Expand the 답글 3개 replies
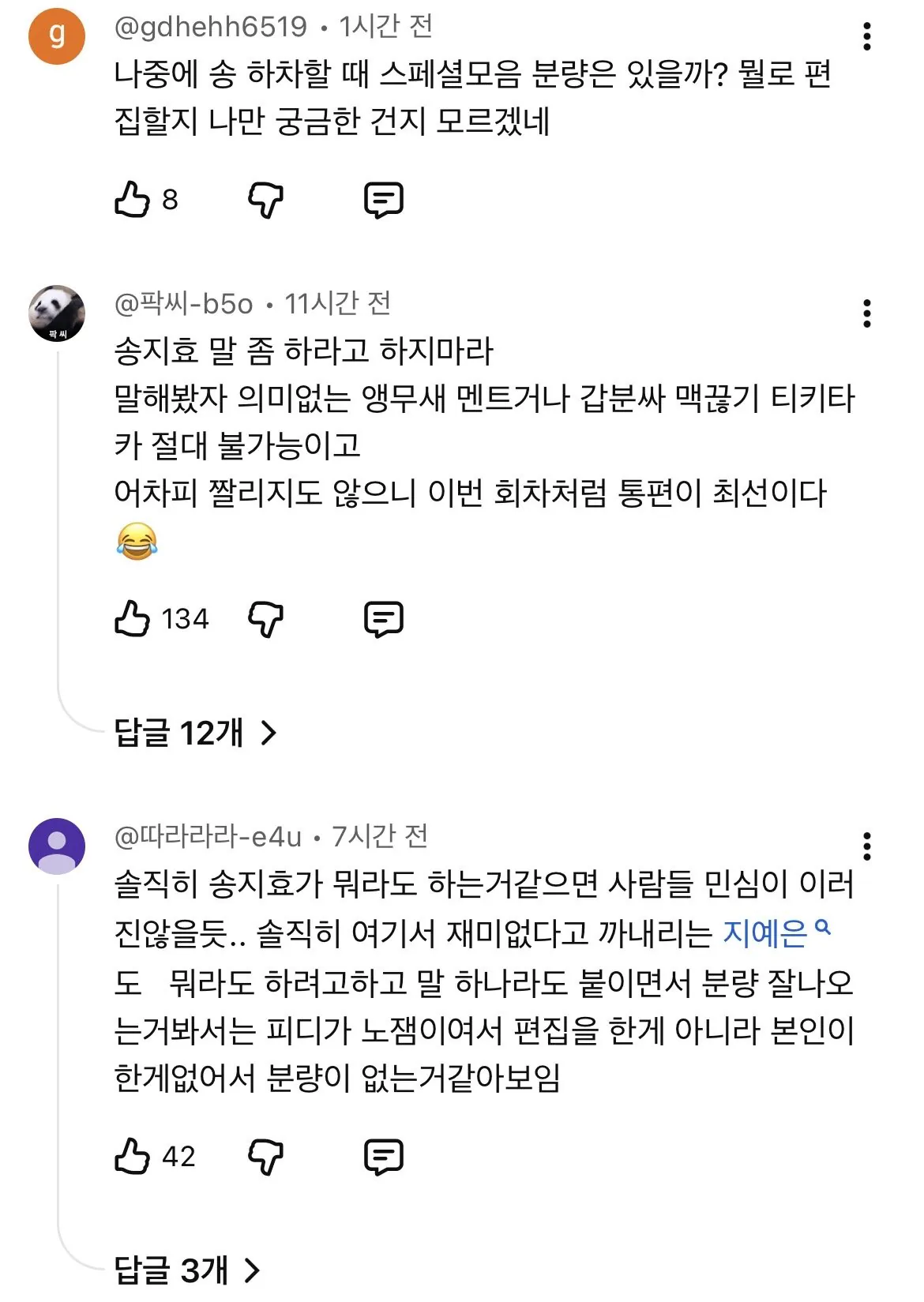924x1302 pixels. [186, 1270]
